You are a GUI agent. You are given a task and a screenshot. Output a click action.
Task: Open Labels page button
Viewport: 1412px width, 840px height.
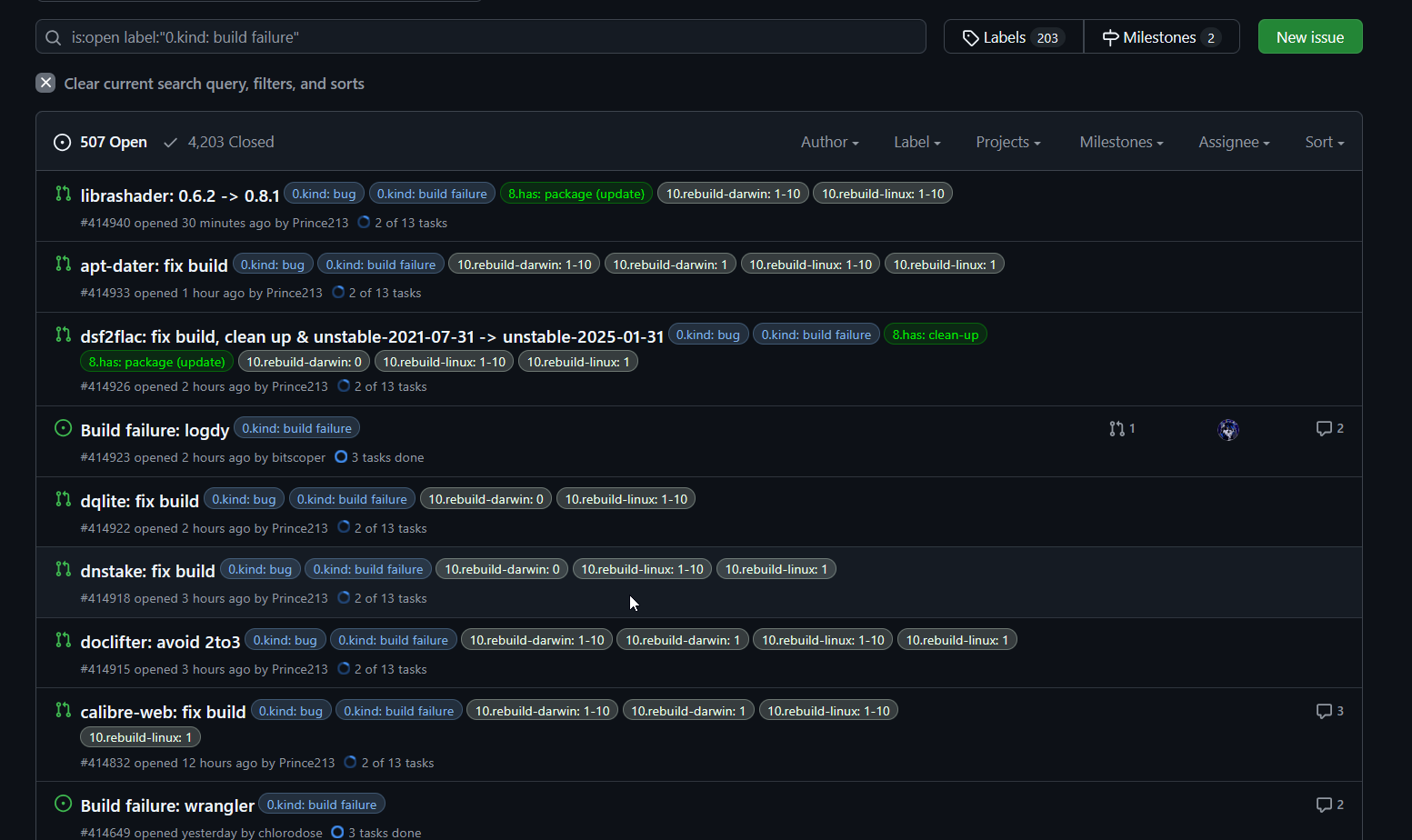pos(1014,37)
